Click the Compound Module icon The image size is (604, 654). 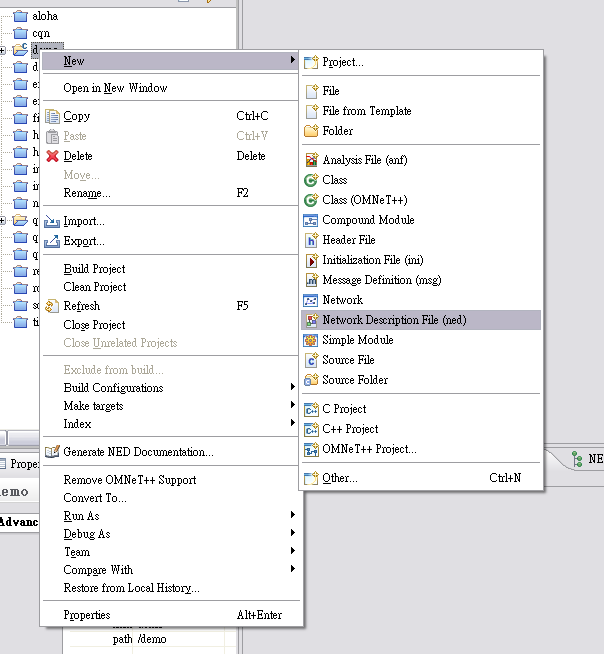(x=312, y=220)
